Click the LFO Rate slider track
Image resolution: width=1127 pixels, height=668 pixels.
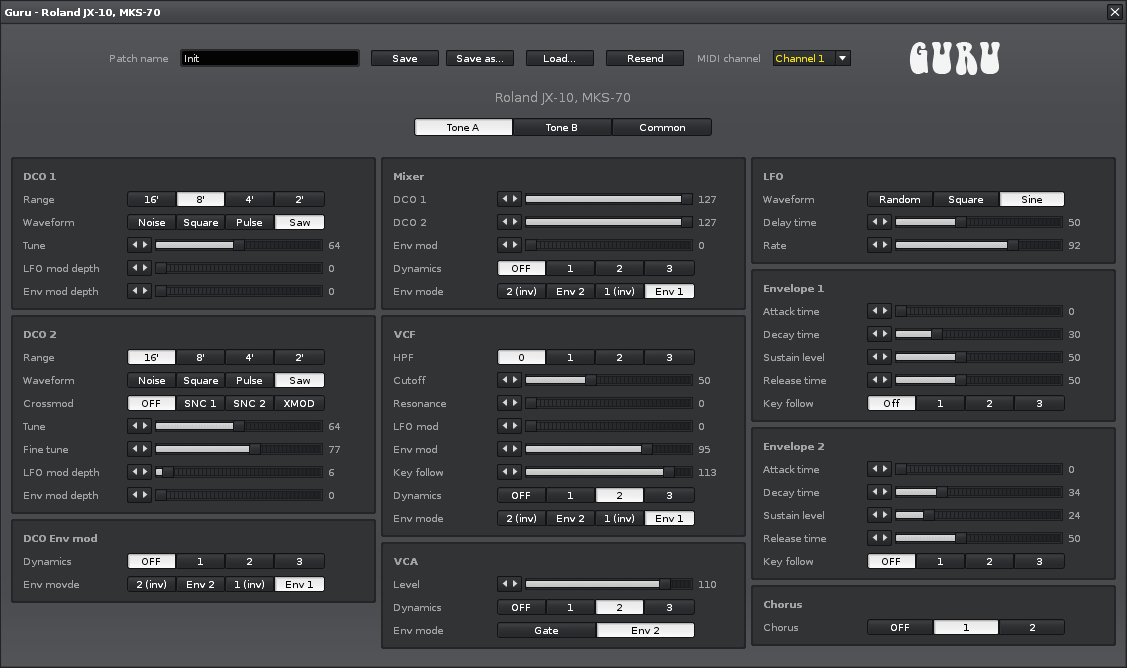click(979, 245)
